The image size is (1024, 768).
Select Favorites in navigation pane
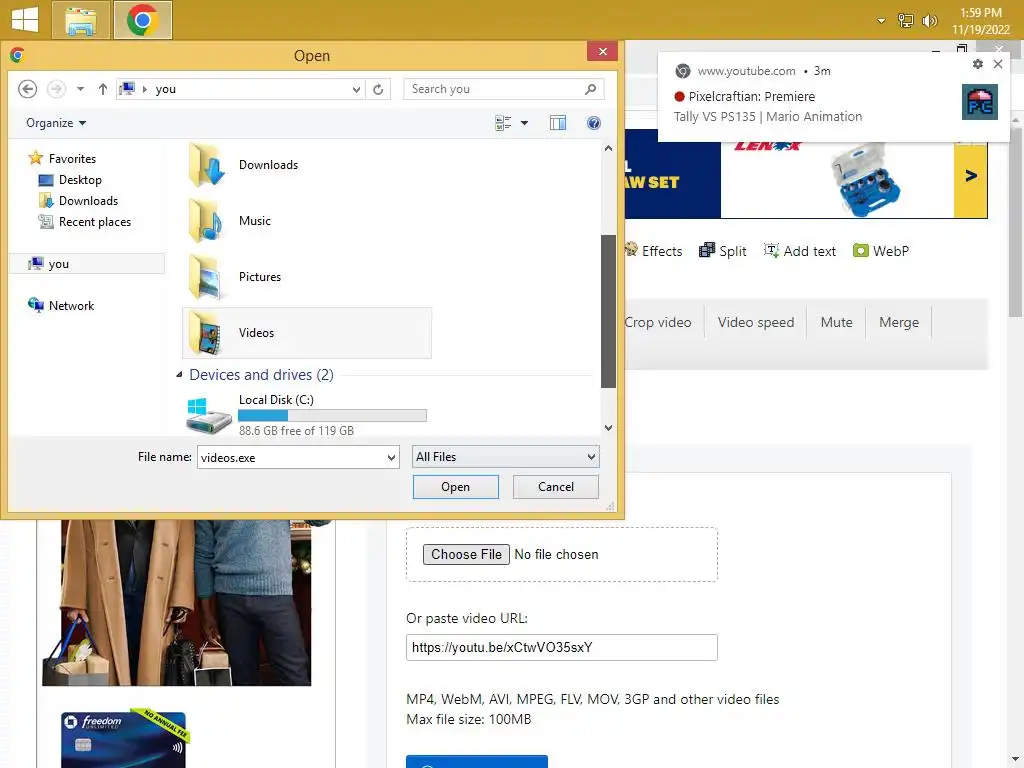pyautogui.click(x=63, y=159)
